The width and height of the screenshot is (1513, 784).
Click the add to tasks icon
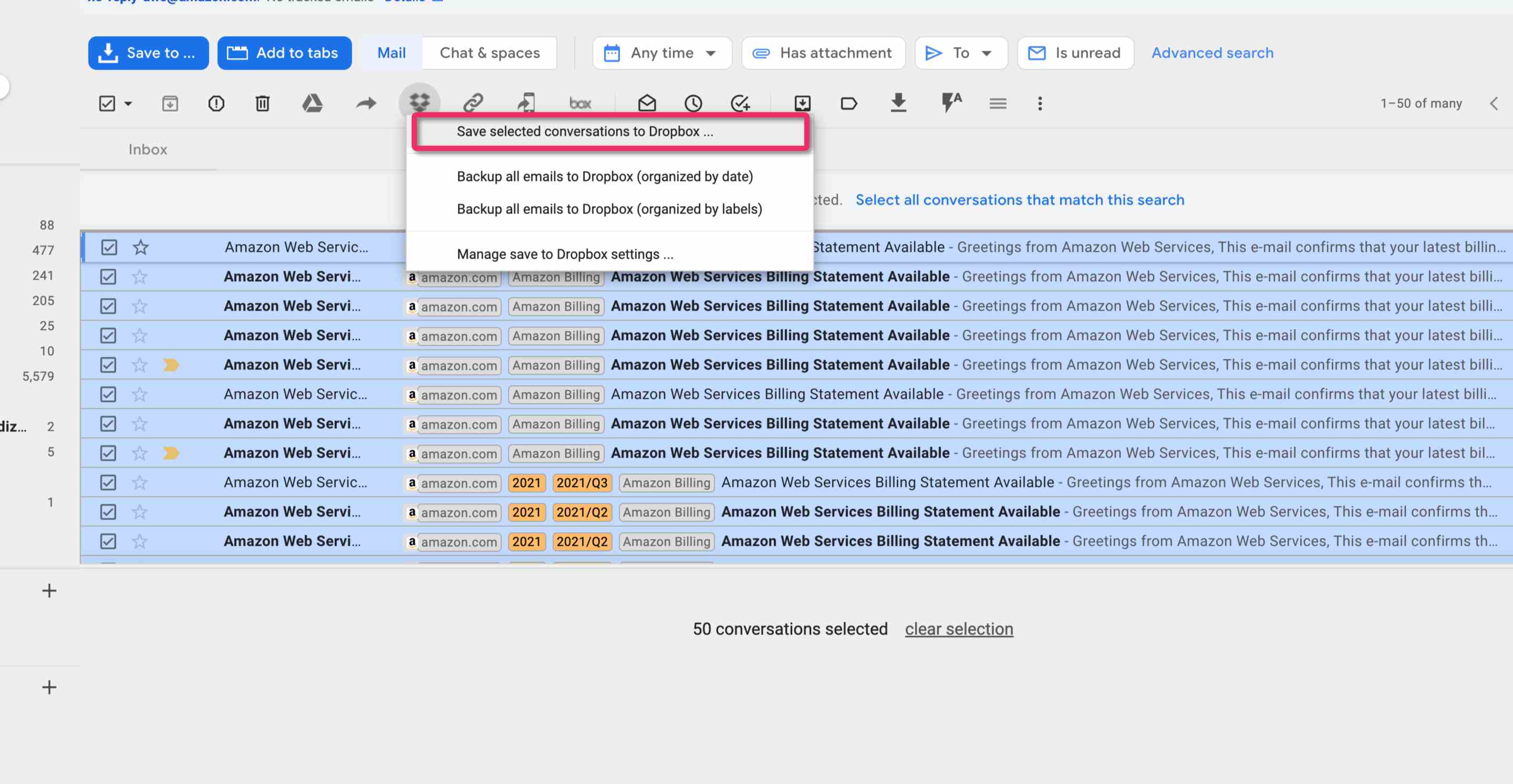click(x=740, y=103)
